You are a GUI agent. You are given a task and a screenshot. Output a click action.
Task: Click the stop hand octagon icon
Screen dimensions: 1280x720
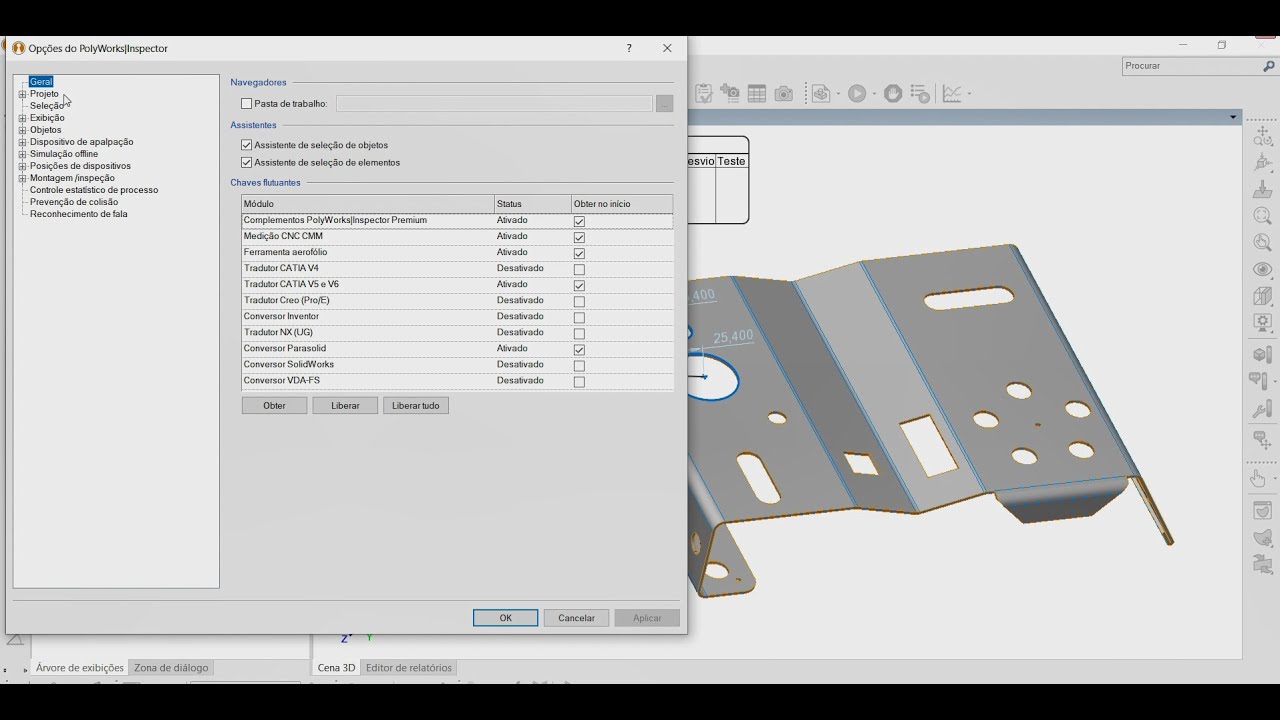[893, 93]
